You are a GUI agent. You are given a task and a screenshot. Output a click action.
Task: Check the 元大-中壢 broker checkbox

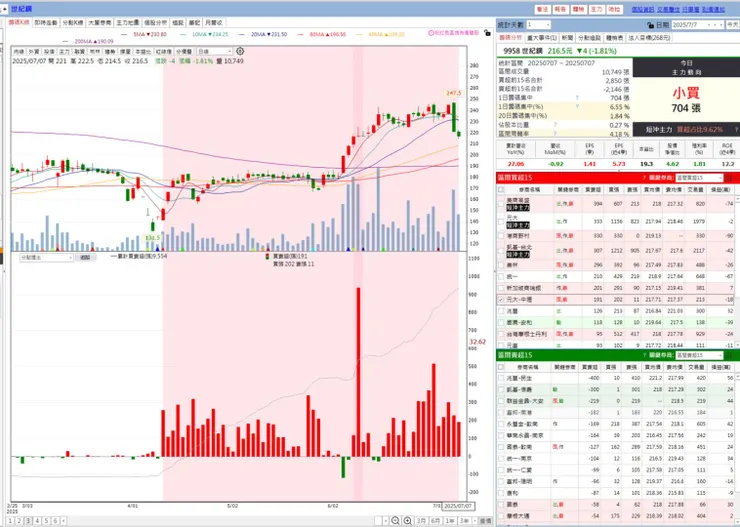[x=501, y=300]
